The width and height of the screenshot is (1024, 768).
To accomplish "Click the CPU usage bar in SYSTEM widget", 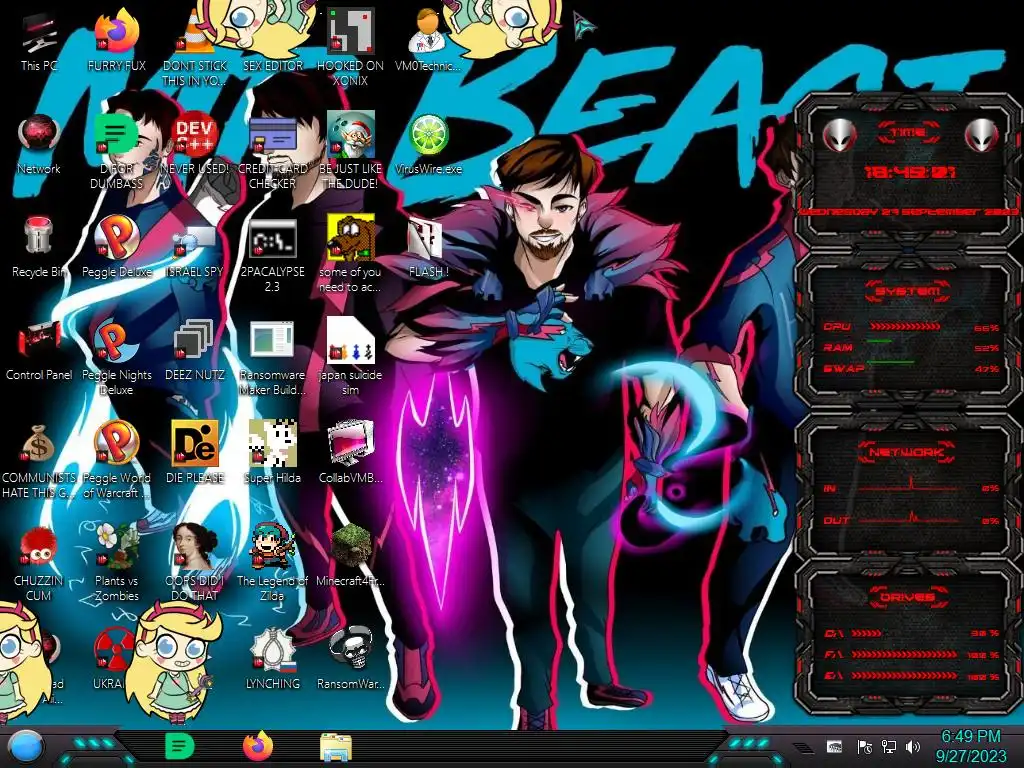I will (905, 327).
